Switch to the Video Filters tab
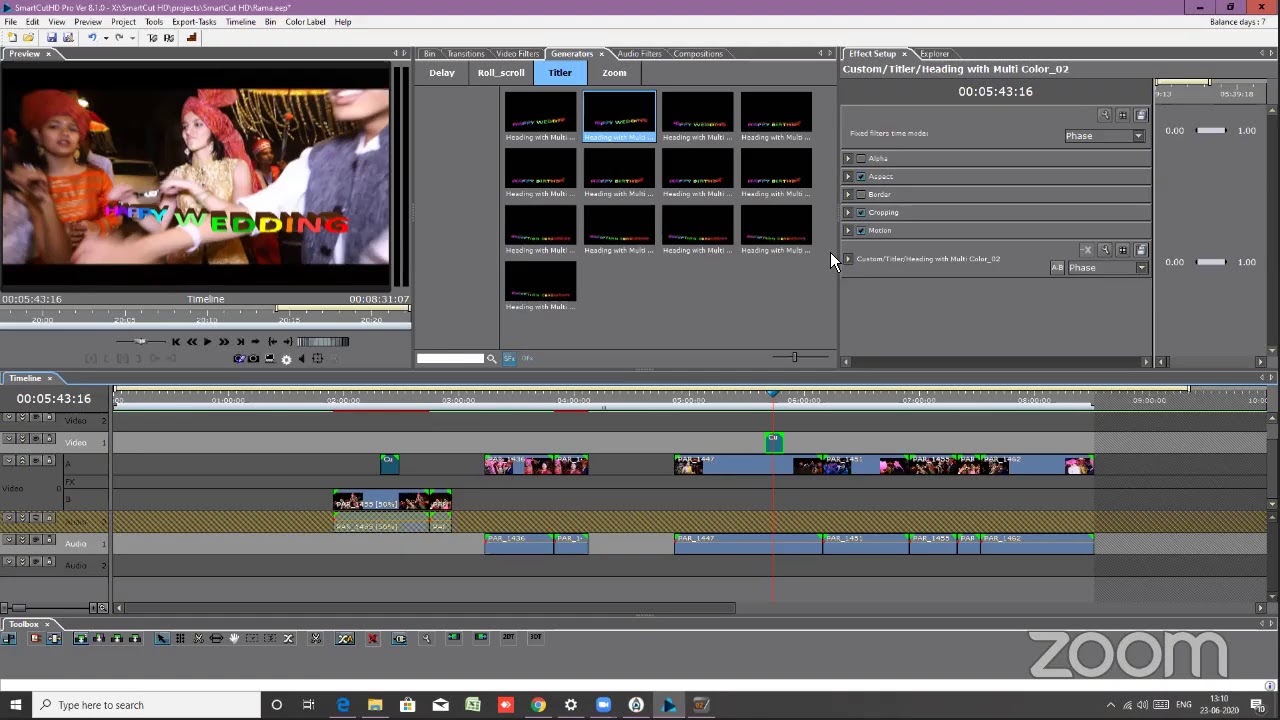This screenshot has width=1280, height=720. tap(517, 54)
